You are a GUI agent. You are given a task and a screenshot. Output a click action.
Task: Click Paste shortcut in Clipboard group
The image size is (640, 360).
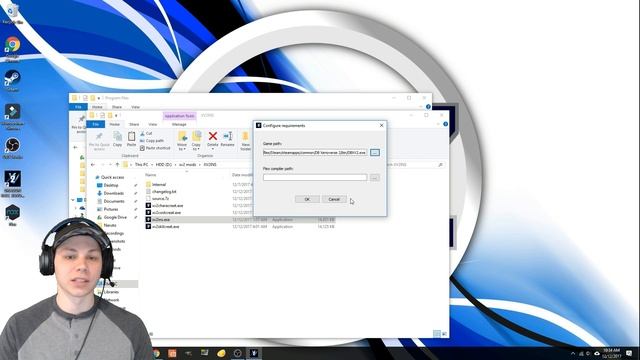(x=155, y=148)
